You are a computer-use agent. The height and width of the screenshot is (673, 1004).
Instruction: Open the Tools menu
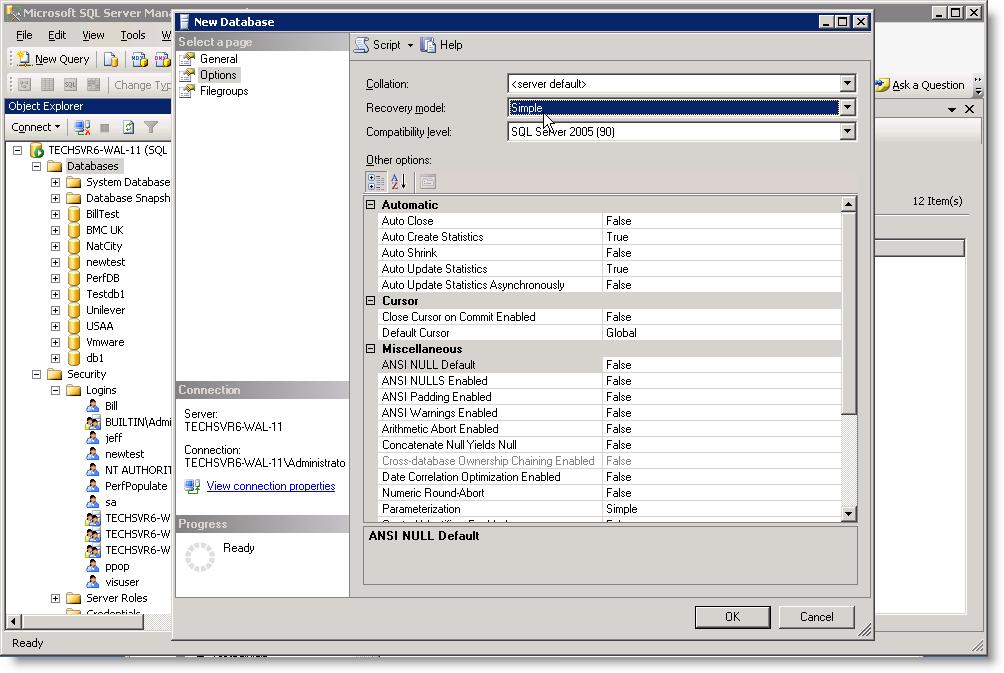pos(133,35)
